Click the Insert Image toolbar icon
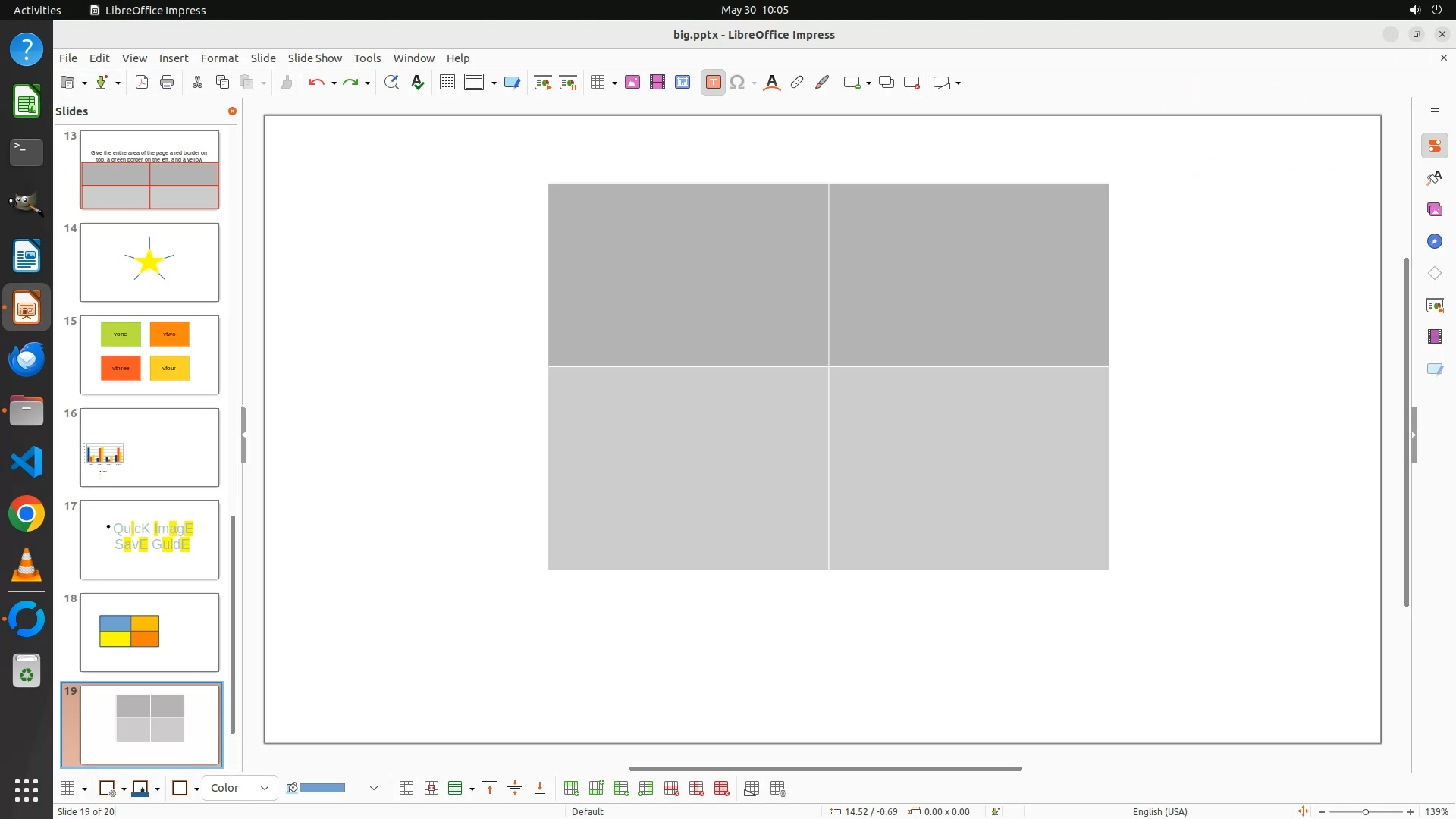The height and width of the screenshot is (819, 1456). point(632,83)
